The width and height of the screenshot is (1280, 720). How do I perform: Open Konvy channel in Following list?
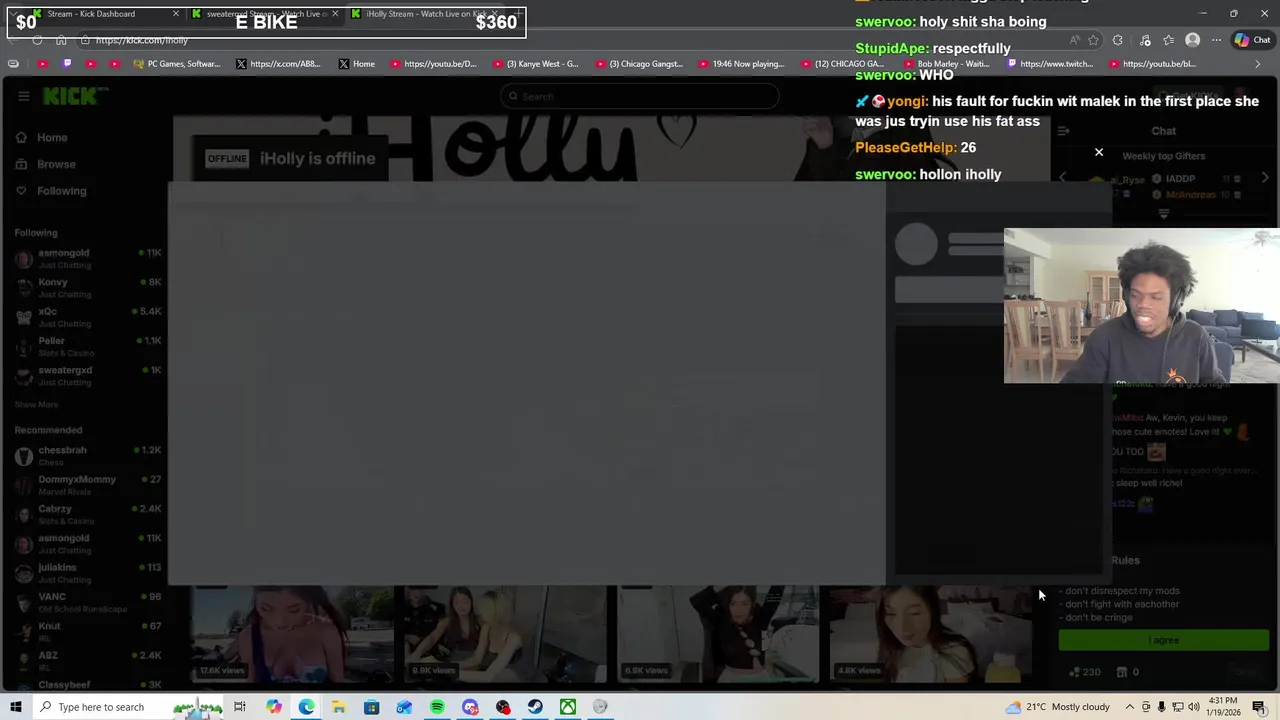coord(87,288)
